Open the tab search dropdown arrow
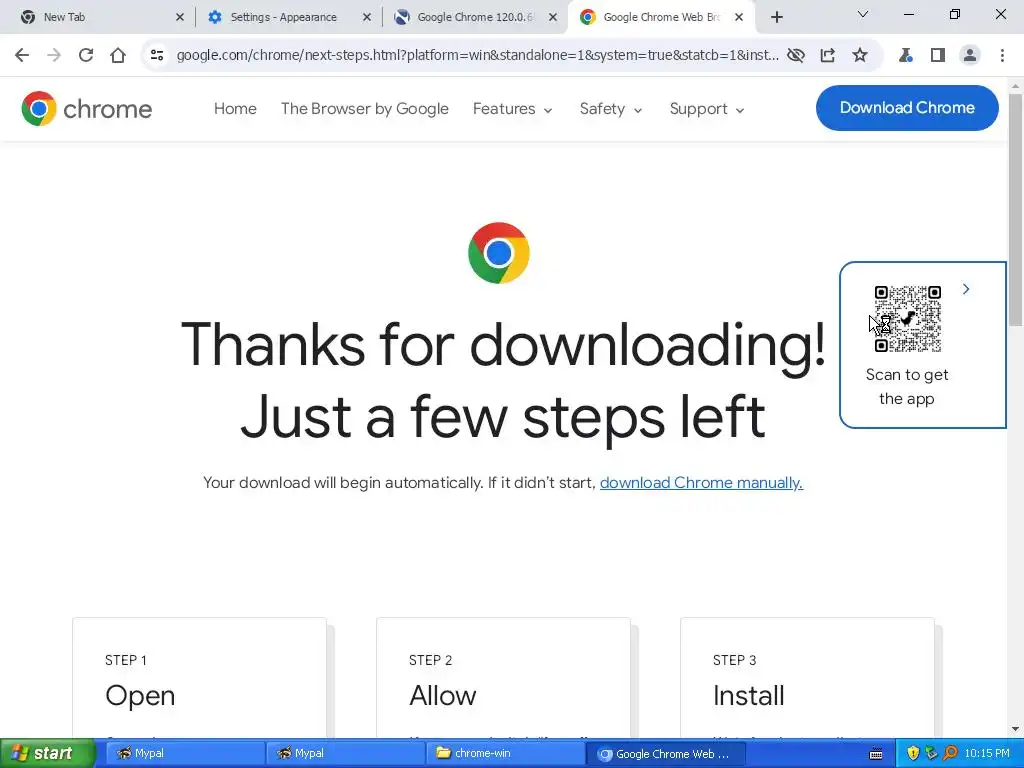The width and height of the screenshot is (1024, 768). [863, 14]
